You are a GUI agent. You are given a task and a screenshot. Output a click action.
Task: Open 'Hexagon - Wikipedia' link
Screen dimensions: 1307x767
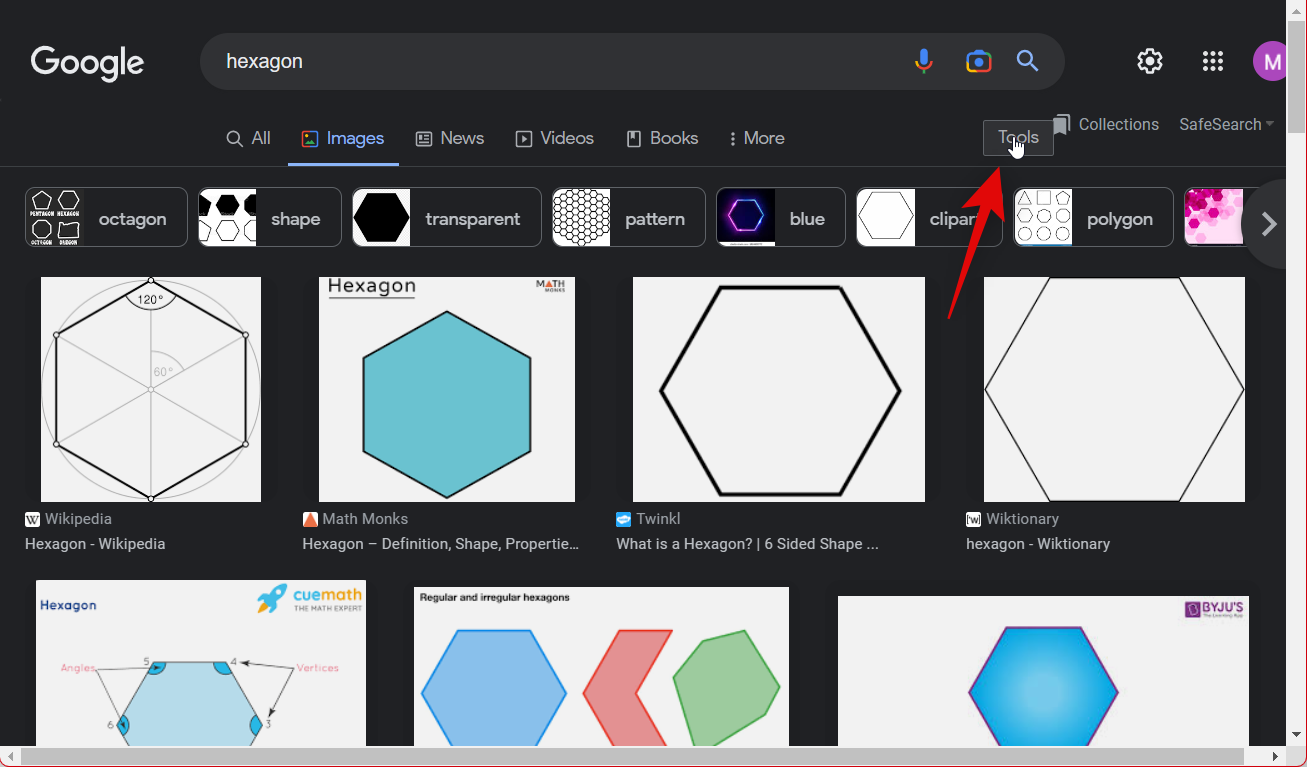[x=95, y=544]
